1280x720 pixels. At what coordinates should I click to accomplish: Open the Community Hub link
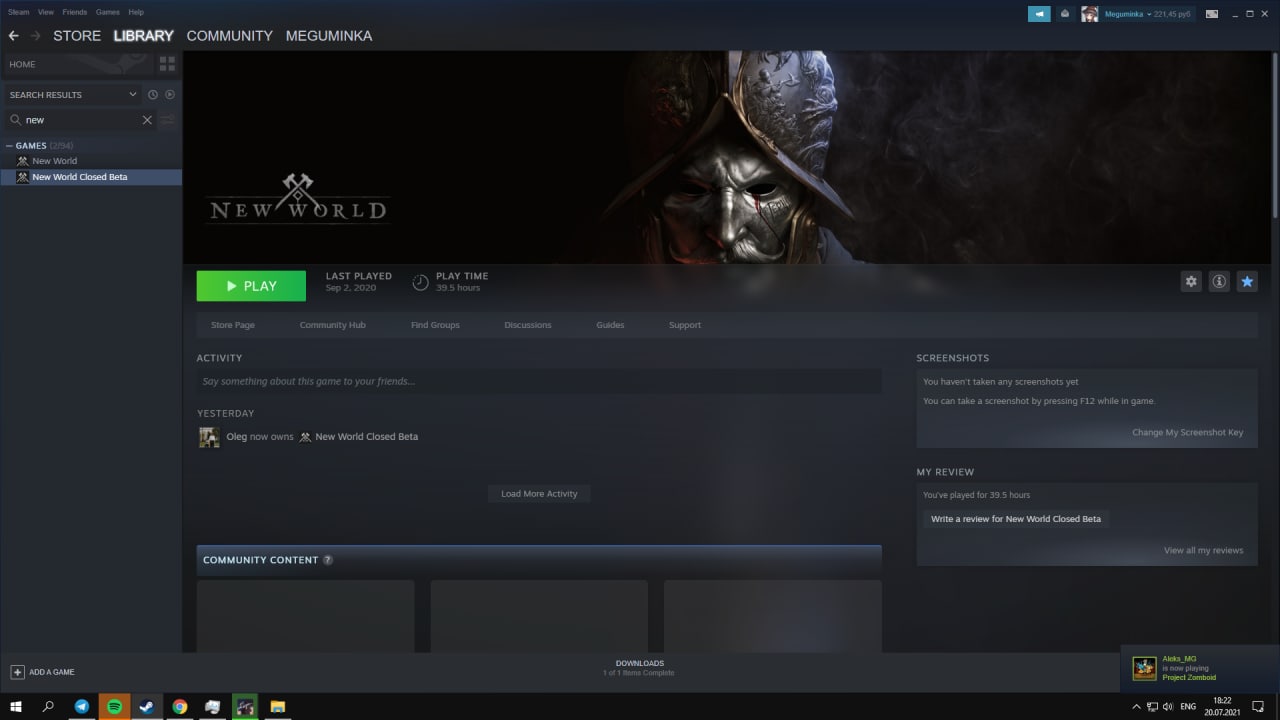(x=333, y=325)
